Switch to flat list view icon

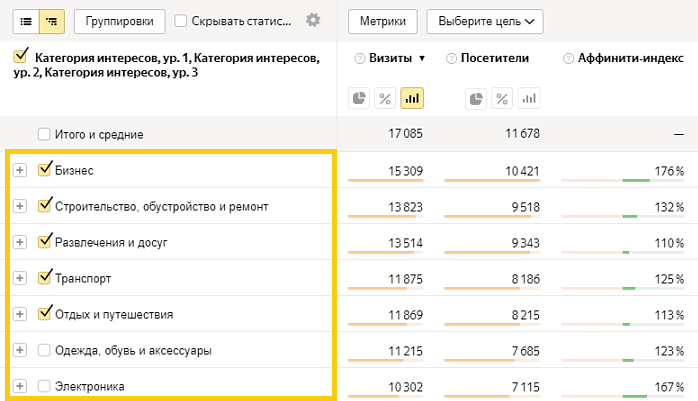26,20
